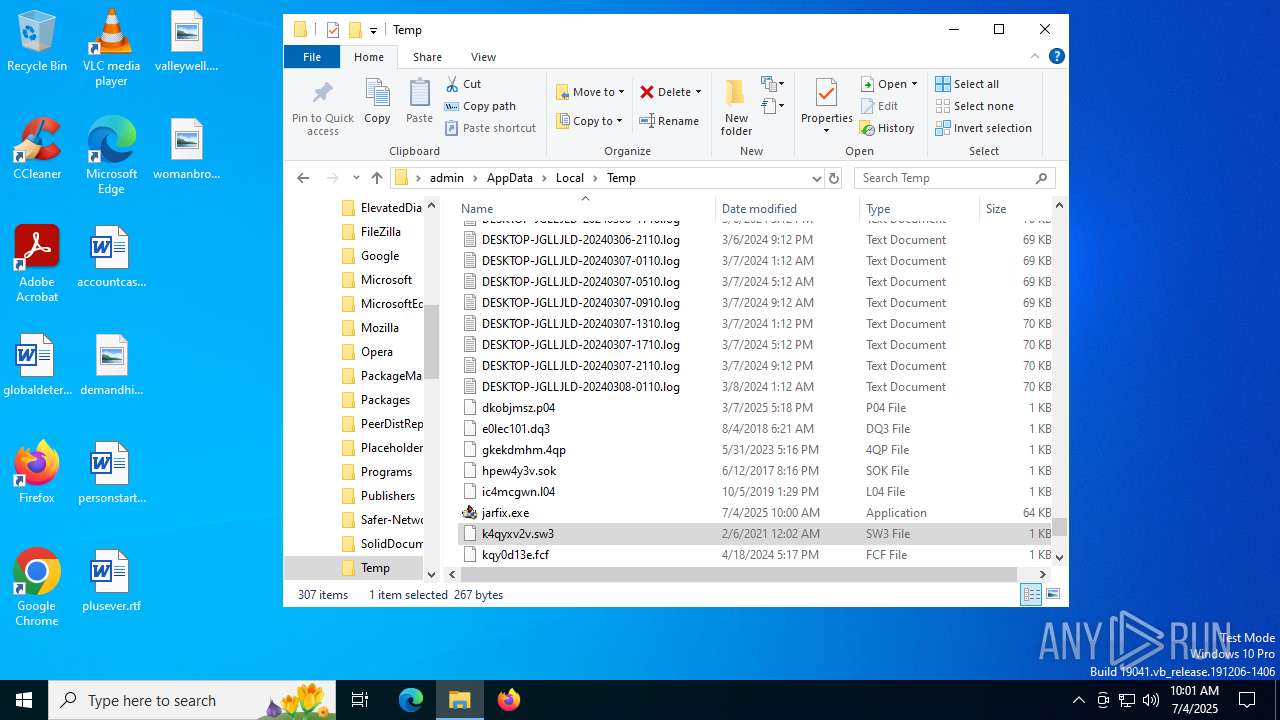Select Opera folder in navigation tree
This screenshot has height=720, width=1280.
click(x=376, y=352)
